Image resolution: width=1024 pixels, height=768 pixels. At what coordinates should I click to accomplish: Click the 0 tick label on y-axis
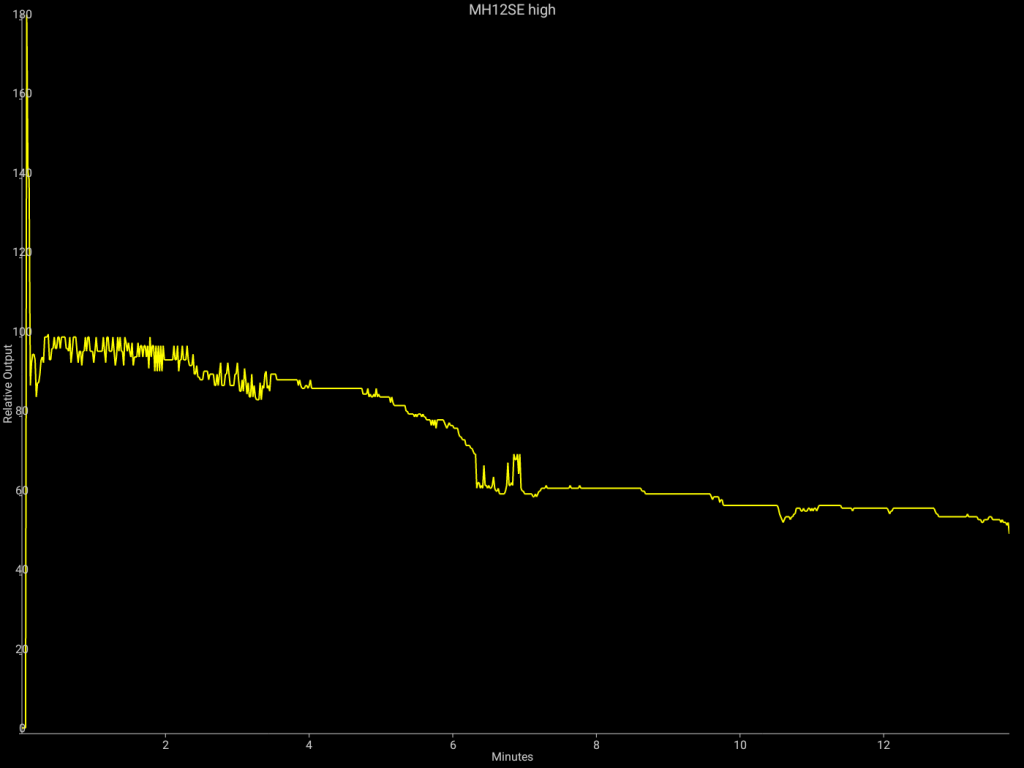23,729
